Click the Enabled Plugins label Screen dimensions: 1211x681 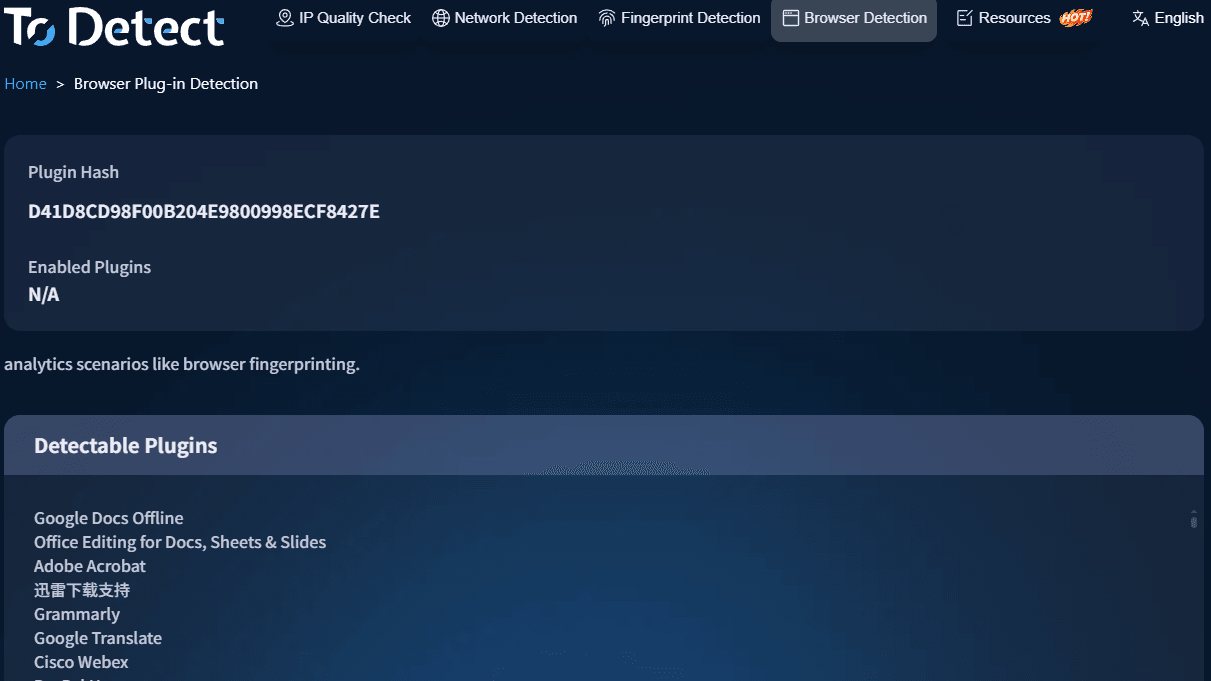89,267
